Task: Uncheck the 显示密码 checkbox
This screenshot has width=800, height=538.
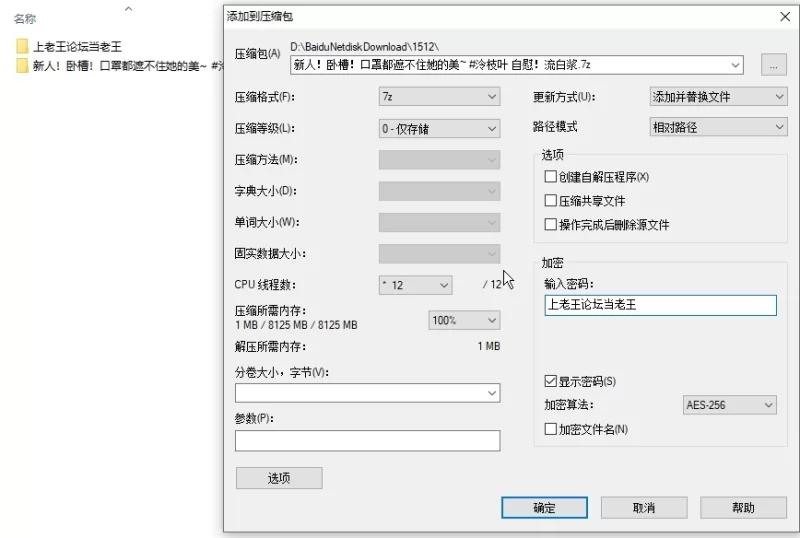Action: tap(551, 381)
